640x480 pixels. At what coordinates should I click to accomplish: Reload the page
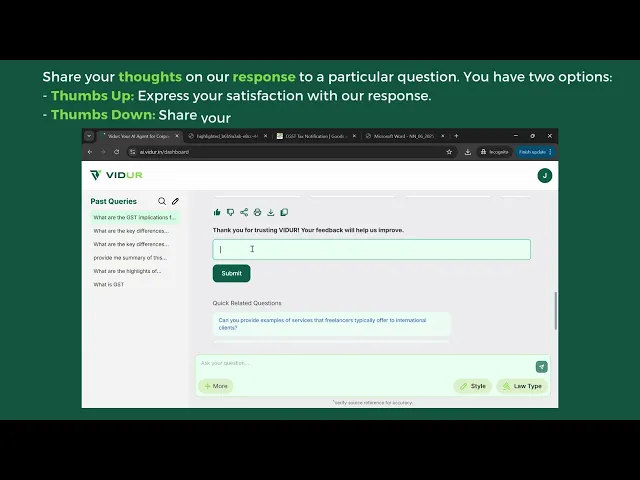coord(117,152)
